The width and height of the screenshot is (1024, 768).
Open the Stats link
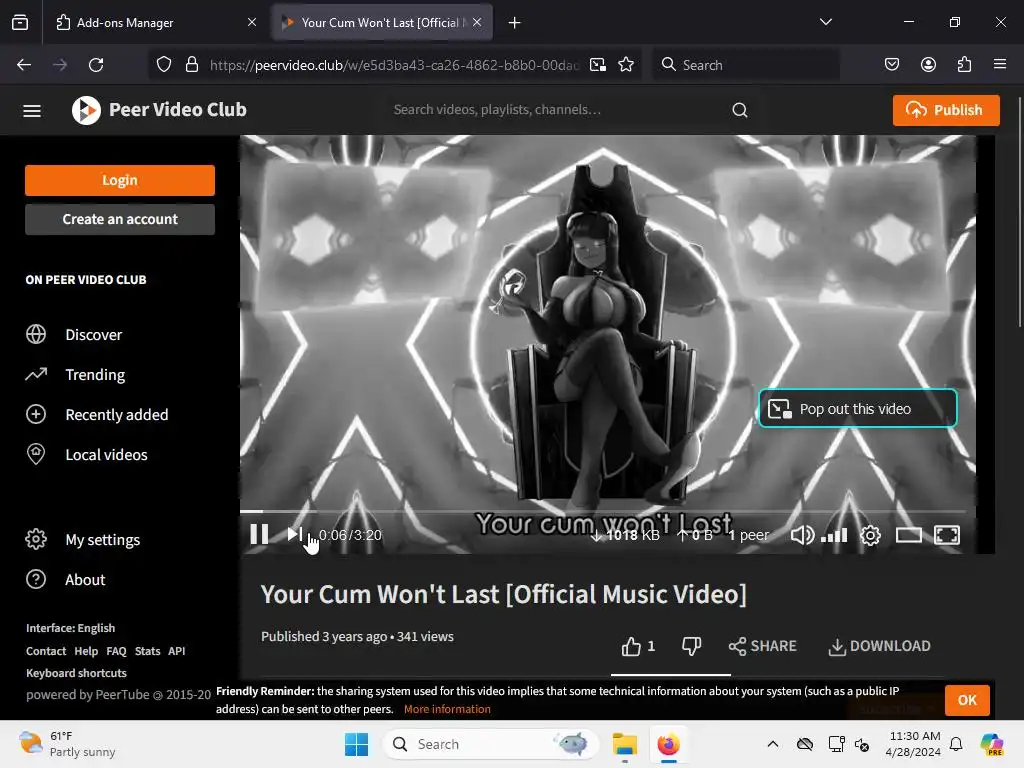148,651
